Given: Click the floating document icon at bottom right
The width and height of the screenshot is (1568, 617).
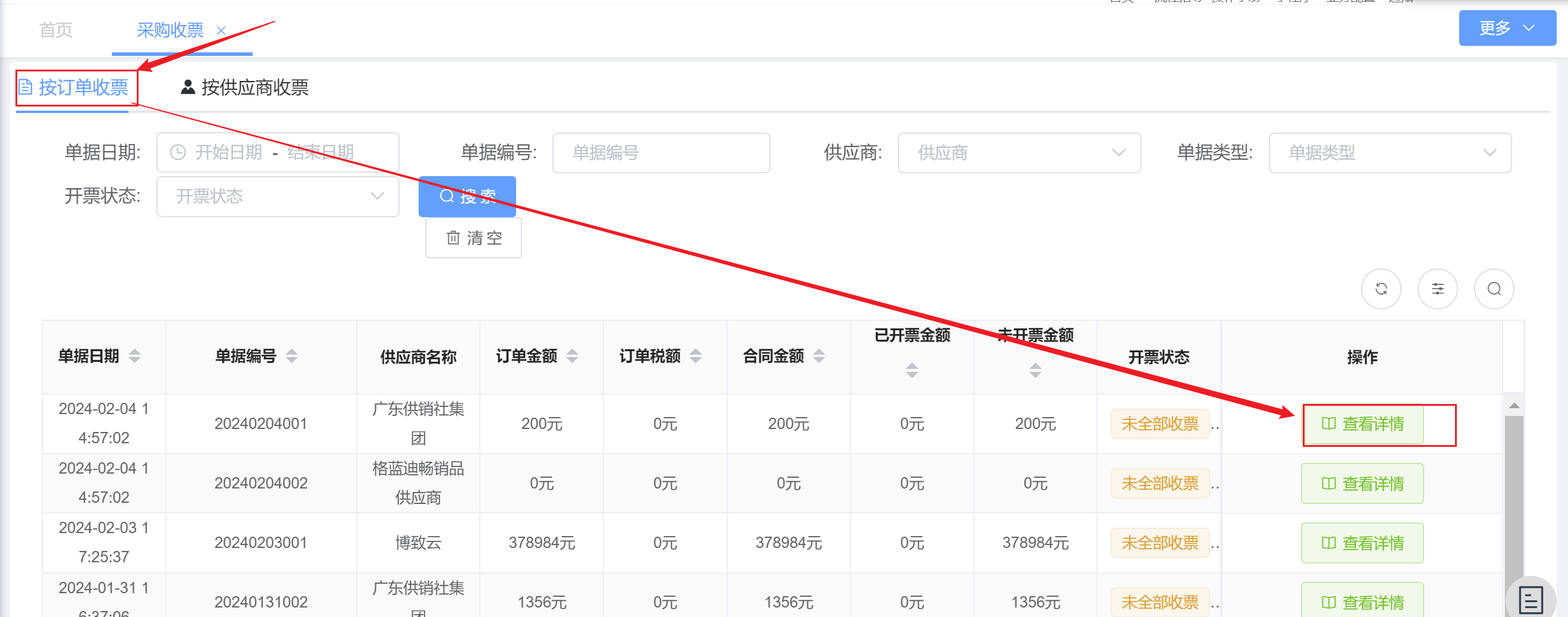Looking at the screenshot, I should pyautogui.click(x=1531, y=600).
